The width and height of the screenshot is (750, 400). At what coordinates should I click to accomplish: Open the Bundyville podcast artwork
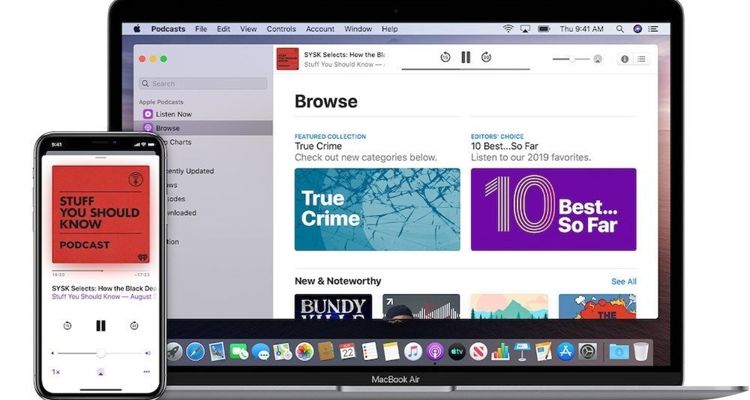click(333, 306)
